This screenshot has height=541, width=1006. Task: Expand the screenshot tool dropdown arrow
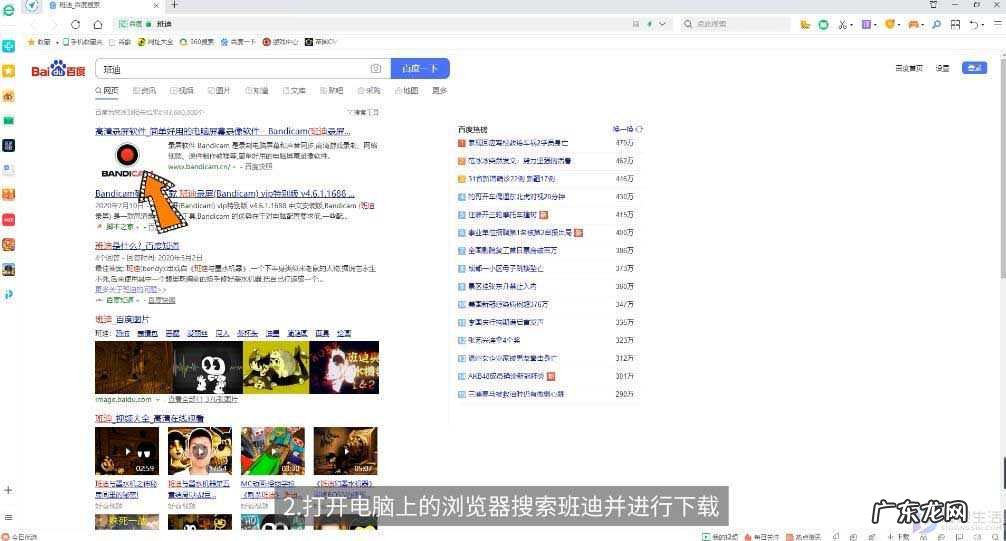[851, 25]
